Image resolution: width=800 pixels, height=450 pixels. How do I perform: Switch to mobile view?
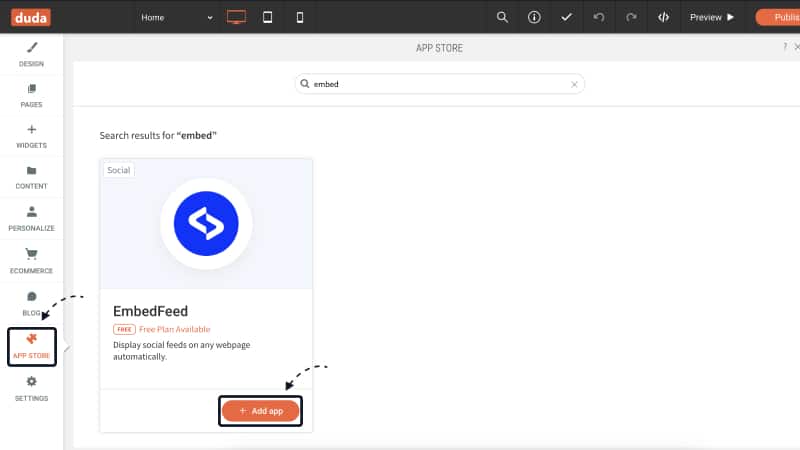coord(300,17)
